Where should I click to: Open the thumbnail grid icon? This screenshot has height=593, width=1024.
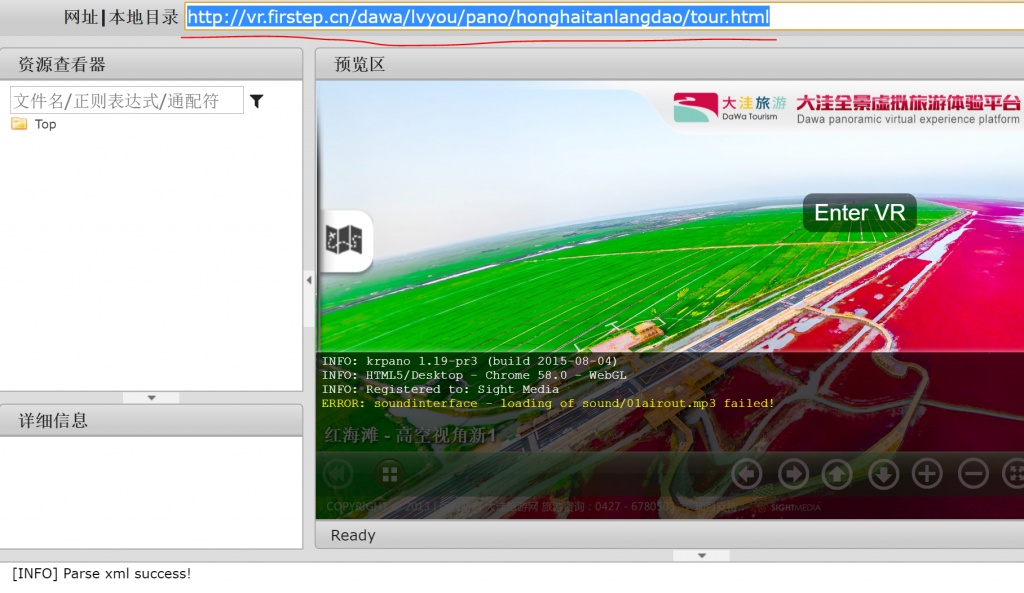(x=389, y=473)
